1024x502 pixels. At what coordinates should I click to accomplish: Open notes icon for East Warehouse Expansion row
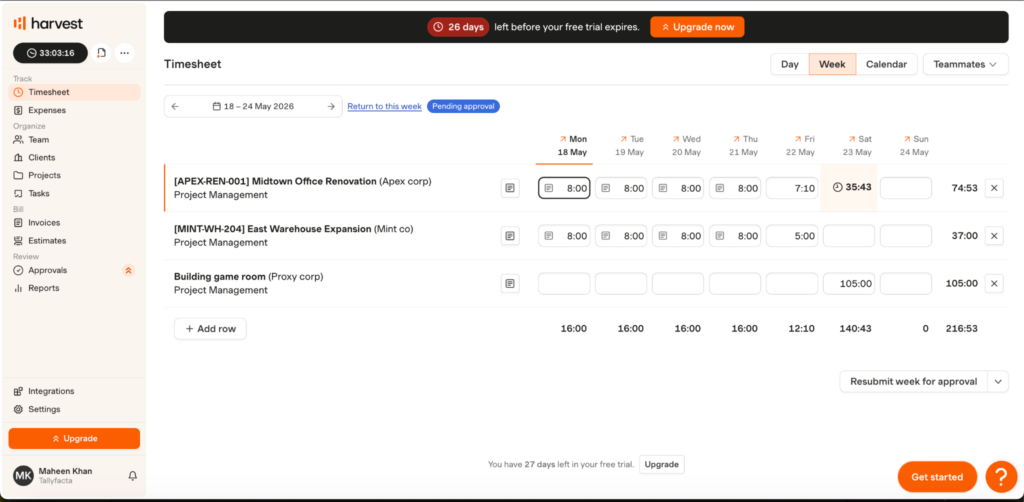[x=510, y=236]
